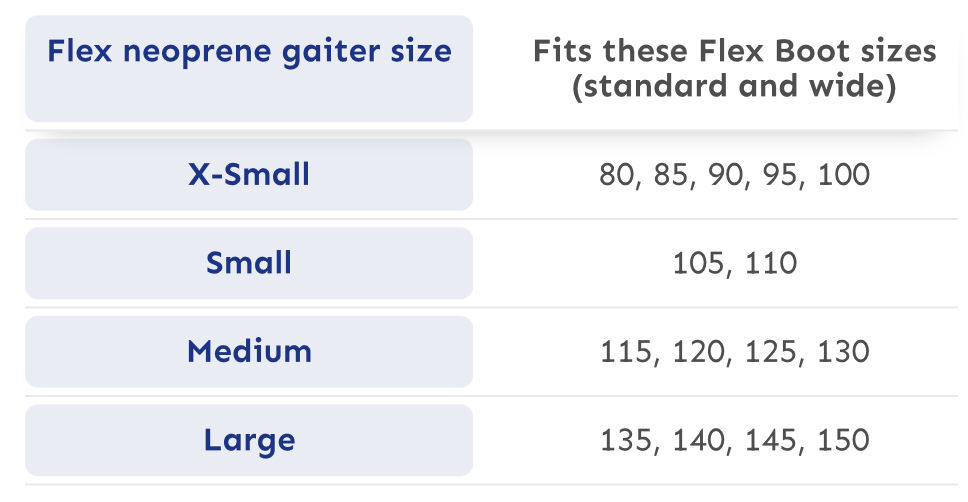The image size is (968, 502).
Task: Pick the Large gaiter size cell
Action: 249,440
